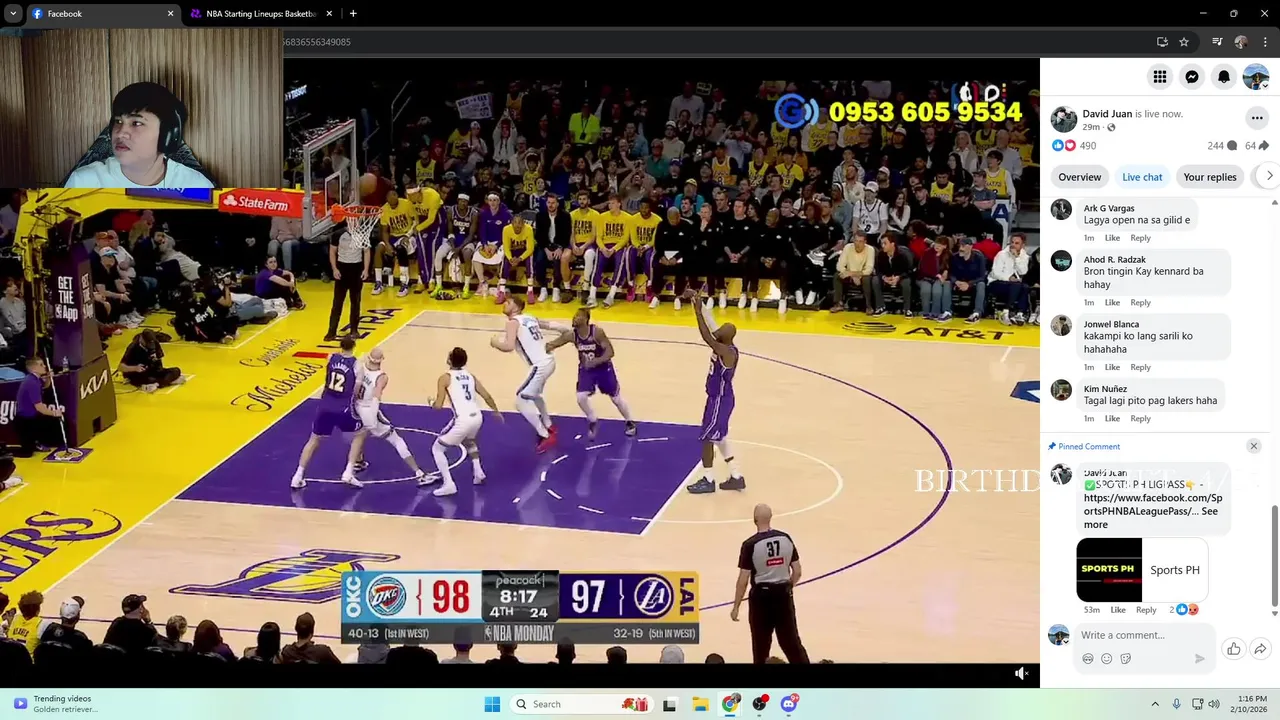
Task: Click David Juan's profile picture in post header
Action: (x=1064, y=120)
